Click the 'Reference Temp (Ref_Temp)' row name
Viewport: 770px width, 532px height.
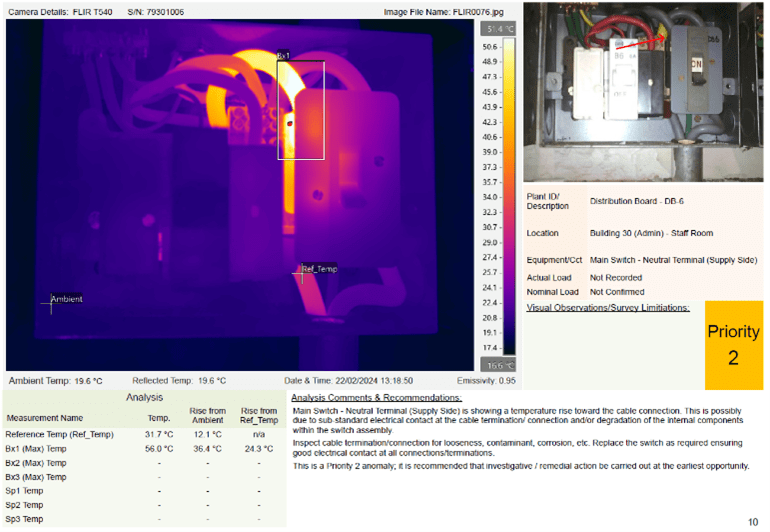pos(59,434)
